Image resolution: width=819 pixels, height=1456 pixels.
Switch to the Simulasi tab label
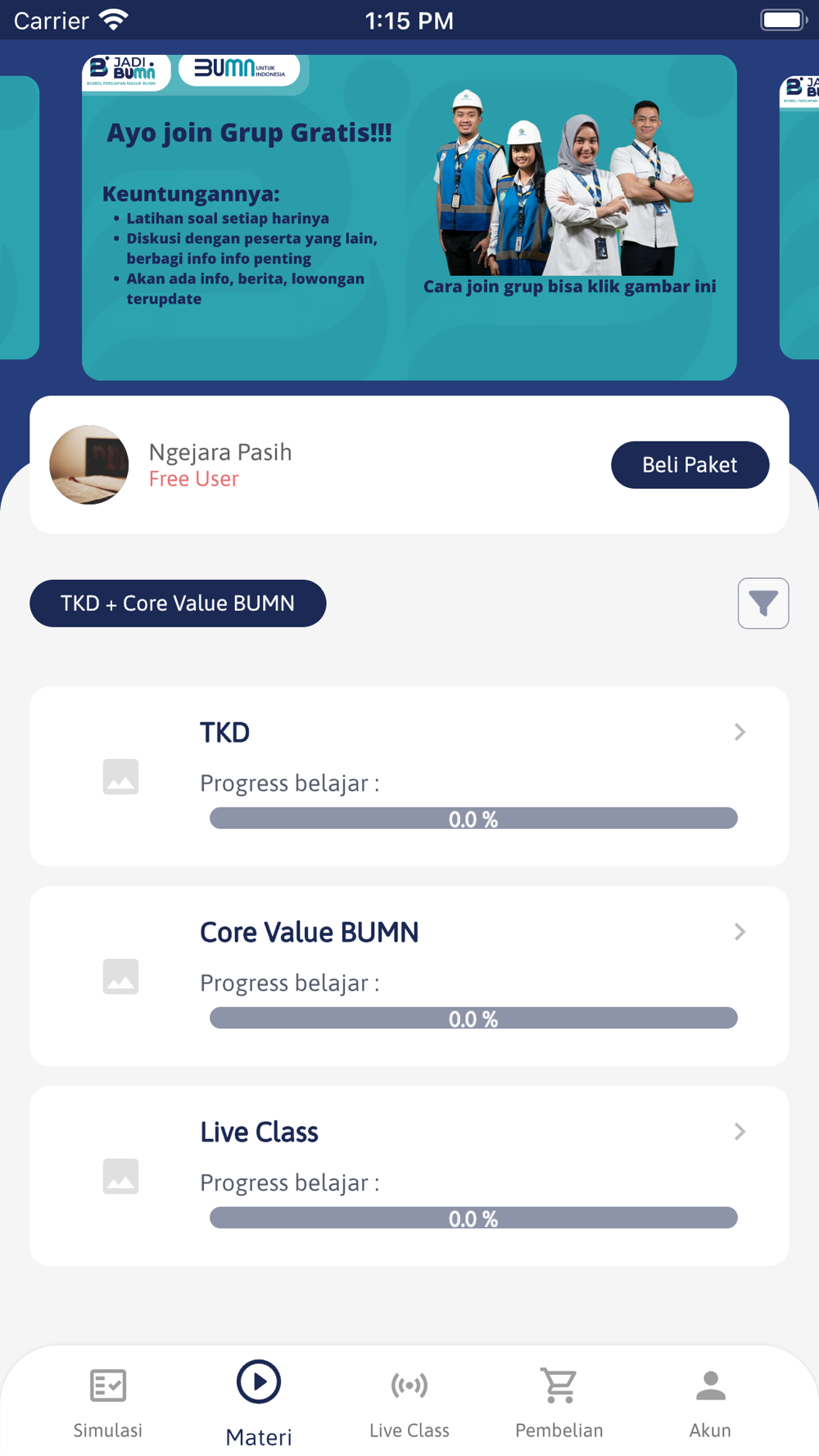click(108, 1430)
